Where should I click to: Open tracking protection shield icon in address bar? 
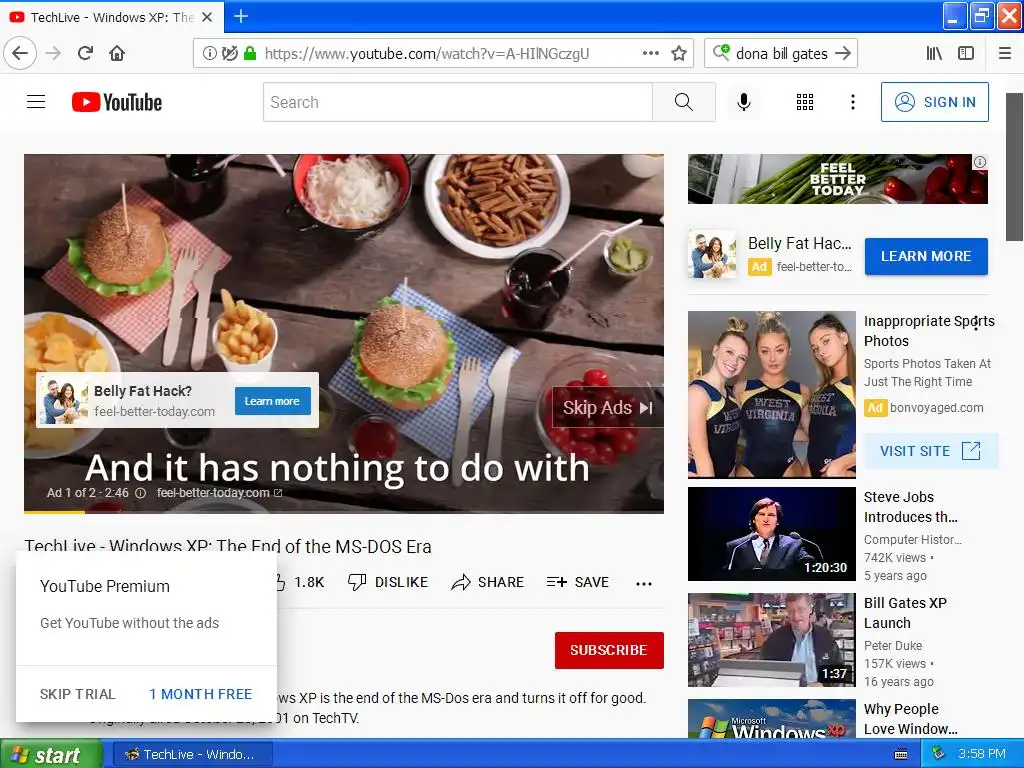pos(229,54)
